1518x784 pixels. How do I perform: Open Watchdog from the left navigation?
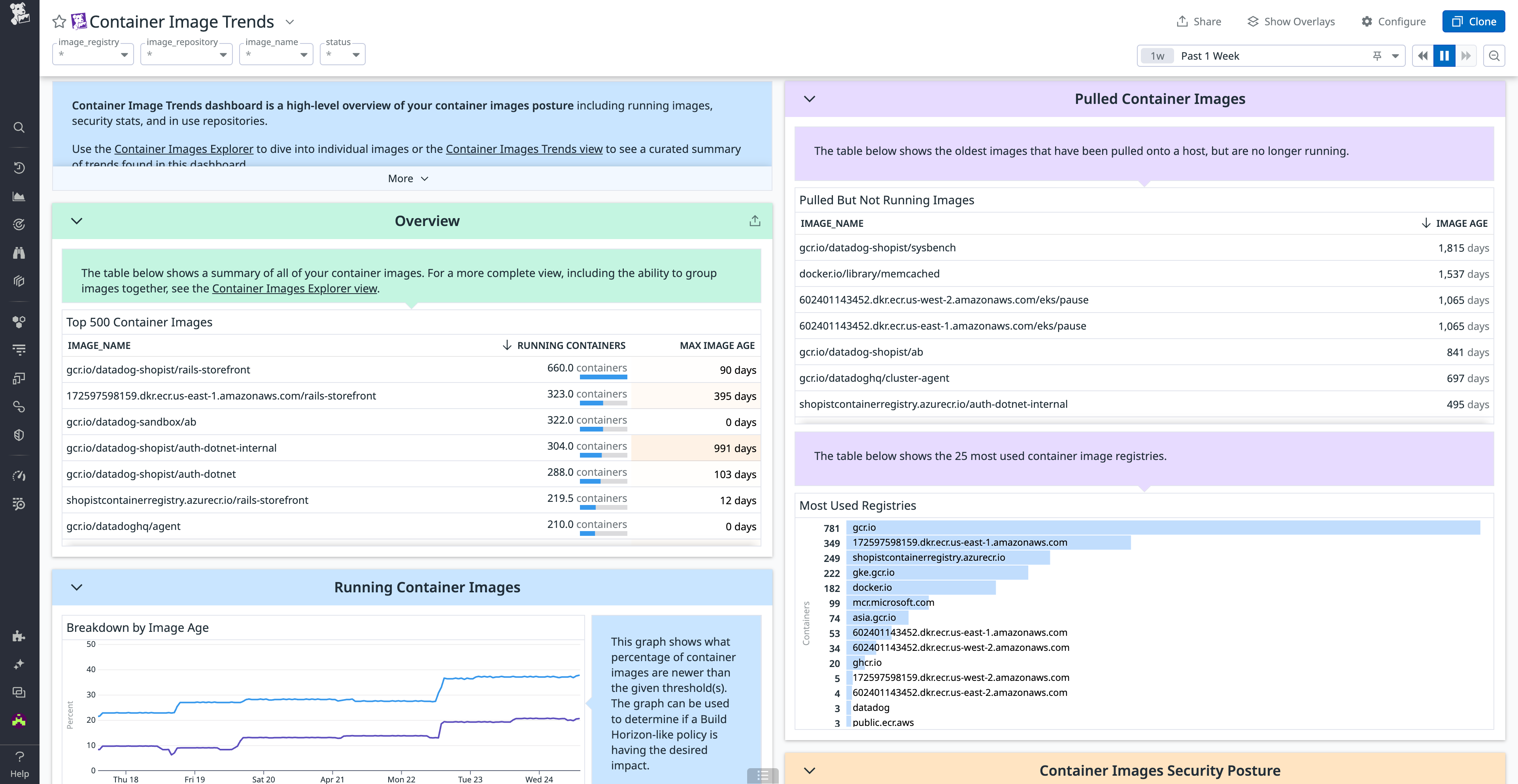[19, 224]
